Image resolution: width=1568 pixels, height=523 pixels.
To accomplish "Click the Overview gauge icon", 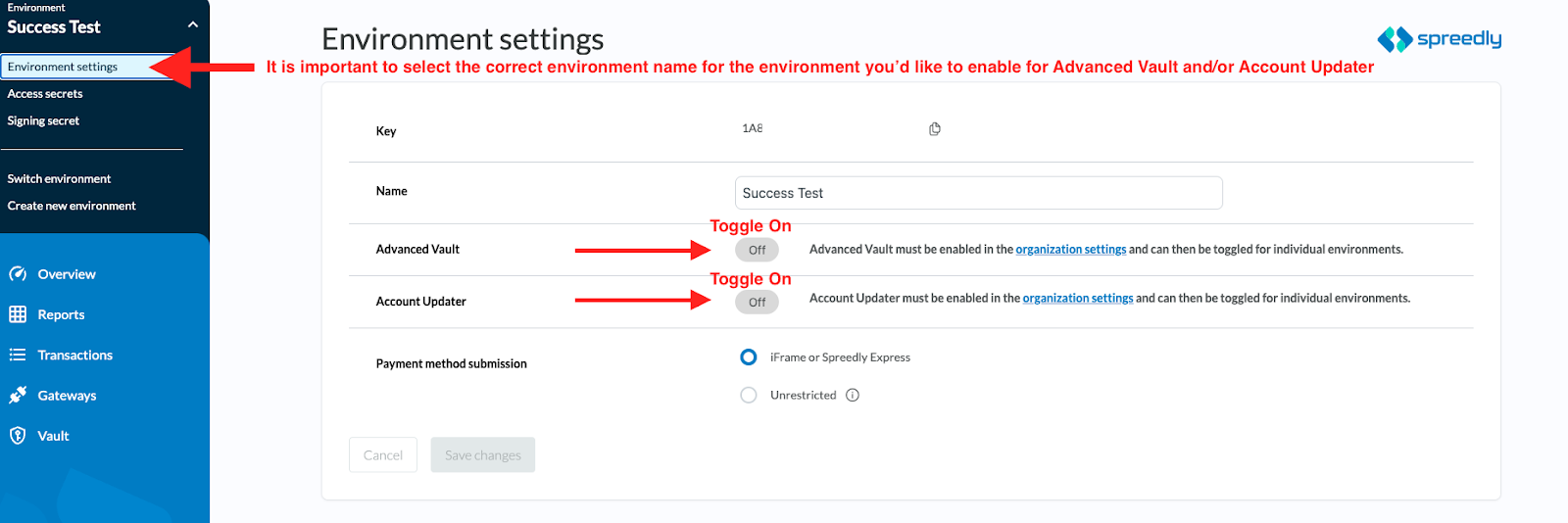I will pyautogui.click(x=18, y=274).
